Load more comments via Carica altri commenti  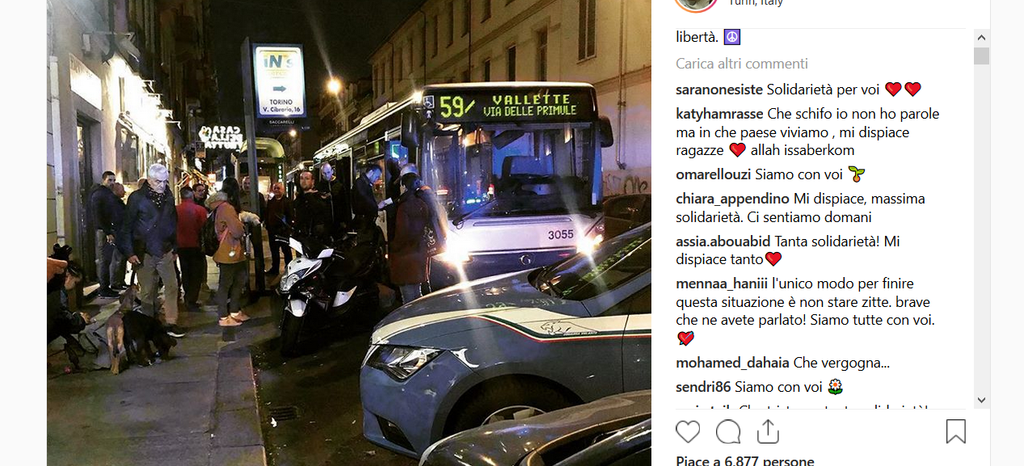click(x=742, y=64)
